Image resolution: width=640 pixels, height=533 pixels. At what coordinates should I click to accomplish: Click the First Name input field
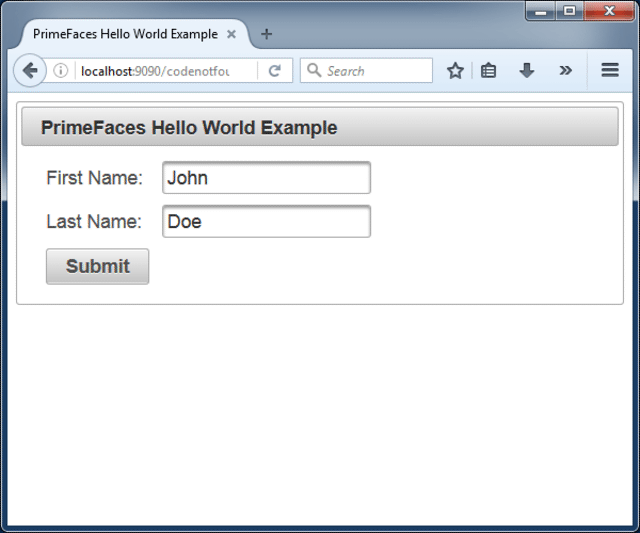[267, 178]
